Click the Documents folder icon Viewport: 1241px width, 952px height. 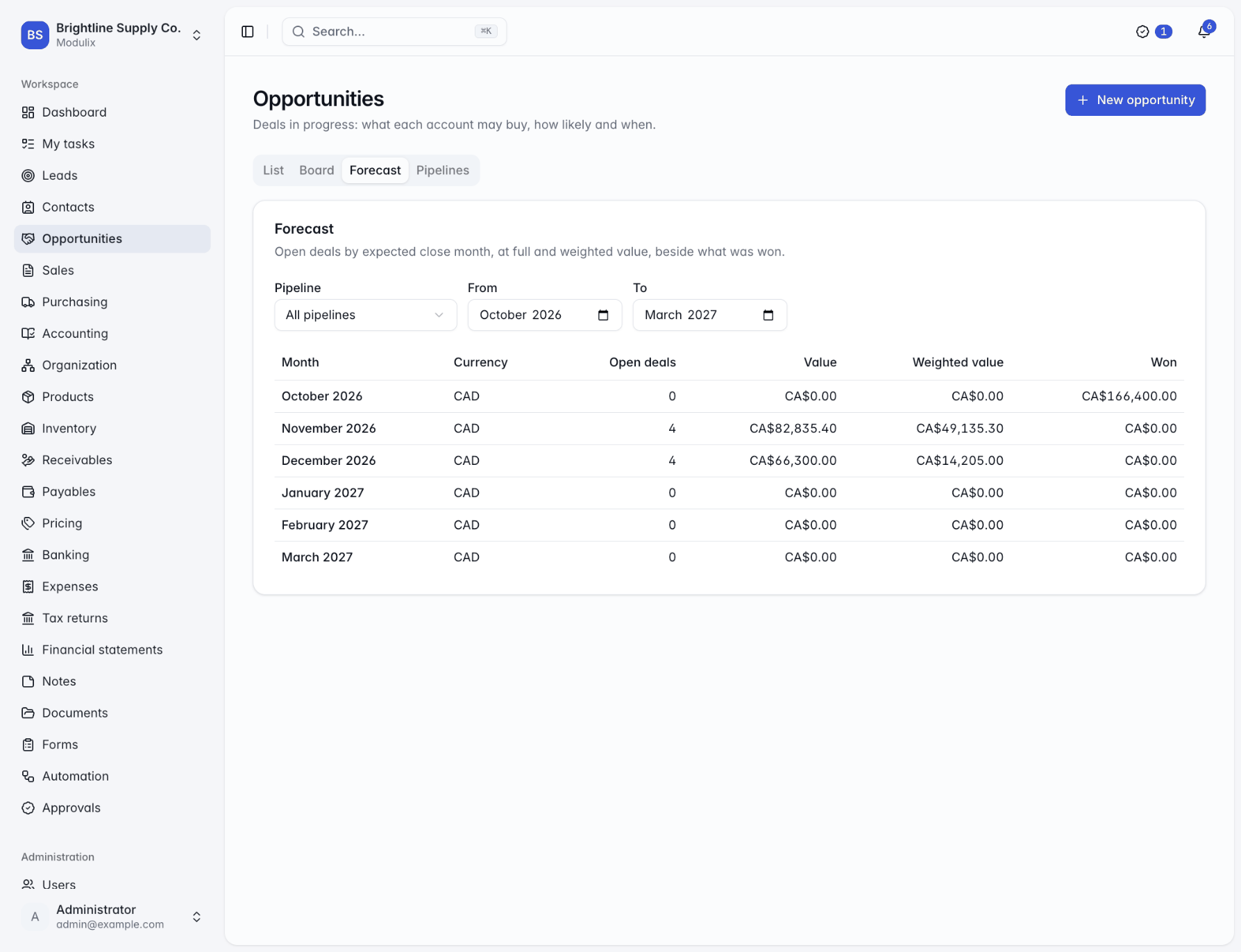pos(28,713)
